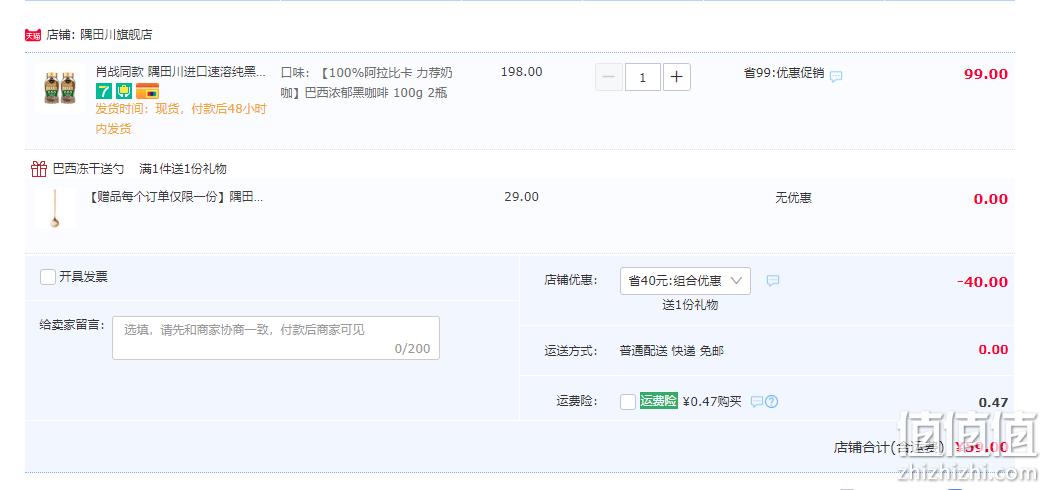Click the comment icon beside store discount dropdown
1047x490 pixels.
773,281
